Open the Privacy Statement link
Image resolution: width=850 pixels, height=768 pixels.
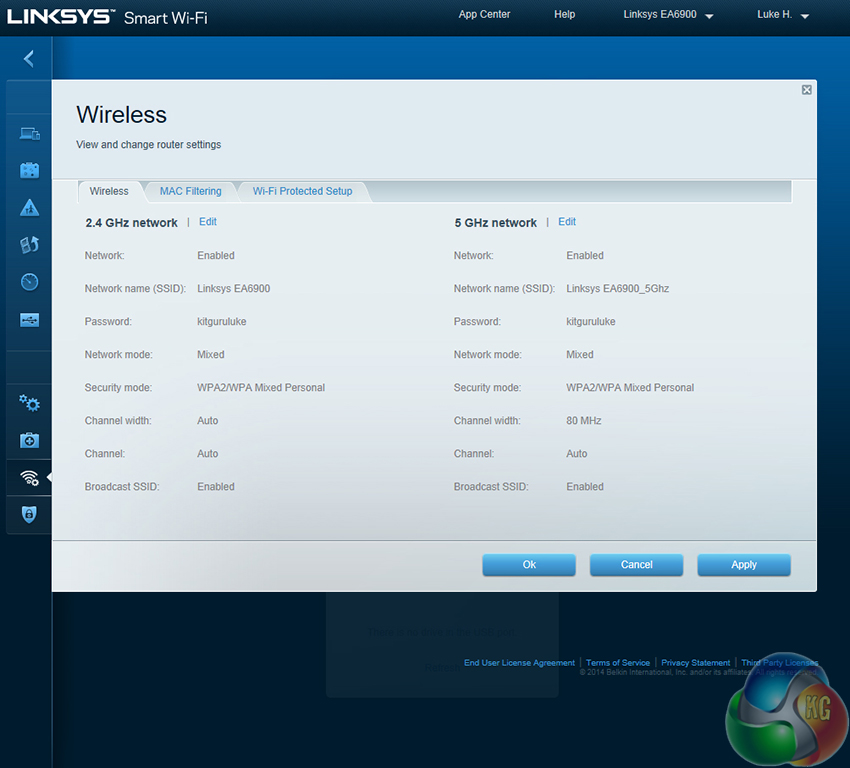click(x=696, y=663)
